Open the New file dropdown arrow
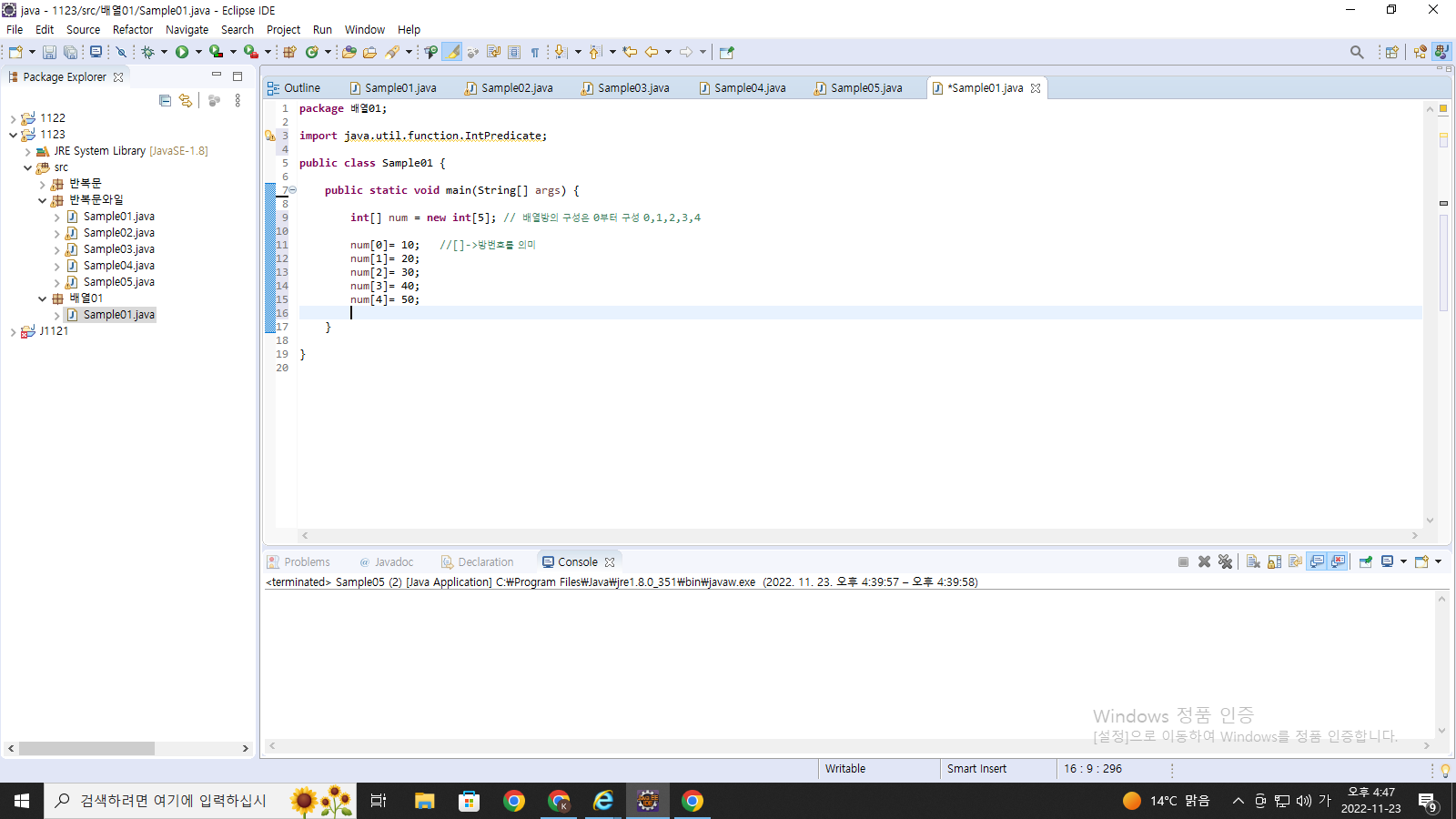This screenshot has height=819, width=1456. click(32, 52)
